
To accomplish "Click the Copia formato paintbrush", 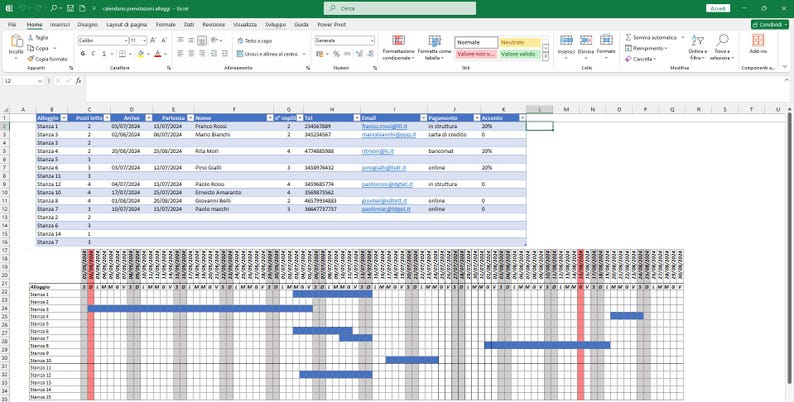I will [x=31, y=59].
